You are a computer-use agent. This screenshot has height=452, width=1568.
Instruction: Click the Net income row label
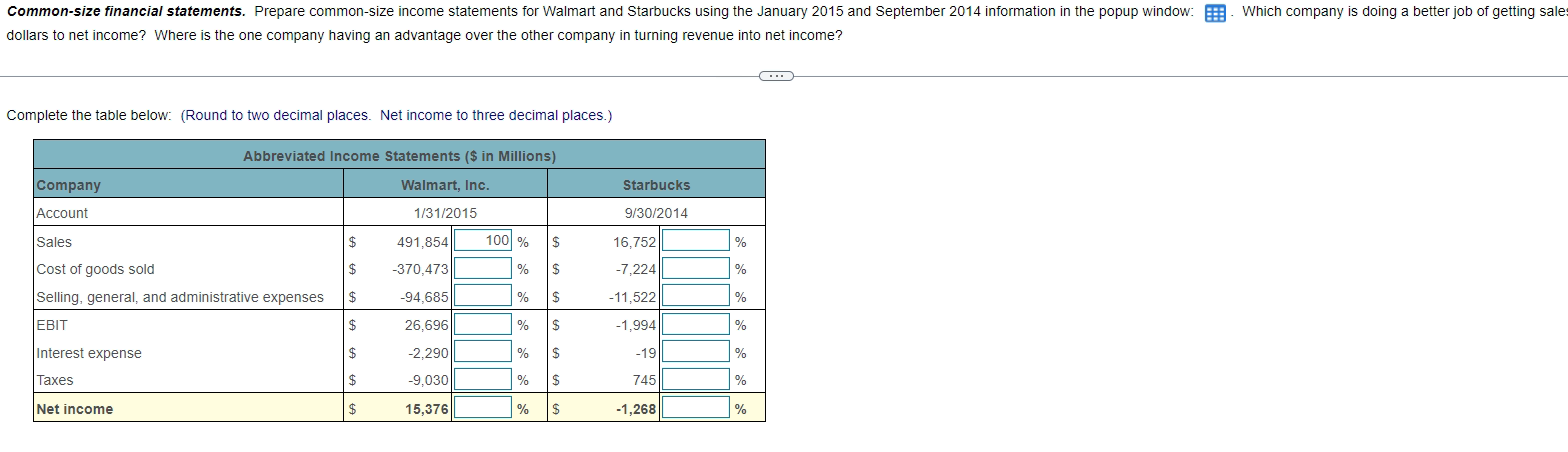75,409
